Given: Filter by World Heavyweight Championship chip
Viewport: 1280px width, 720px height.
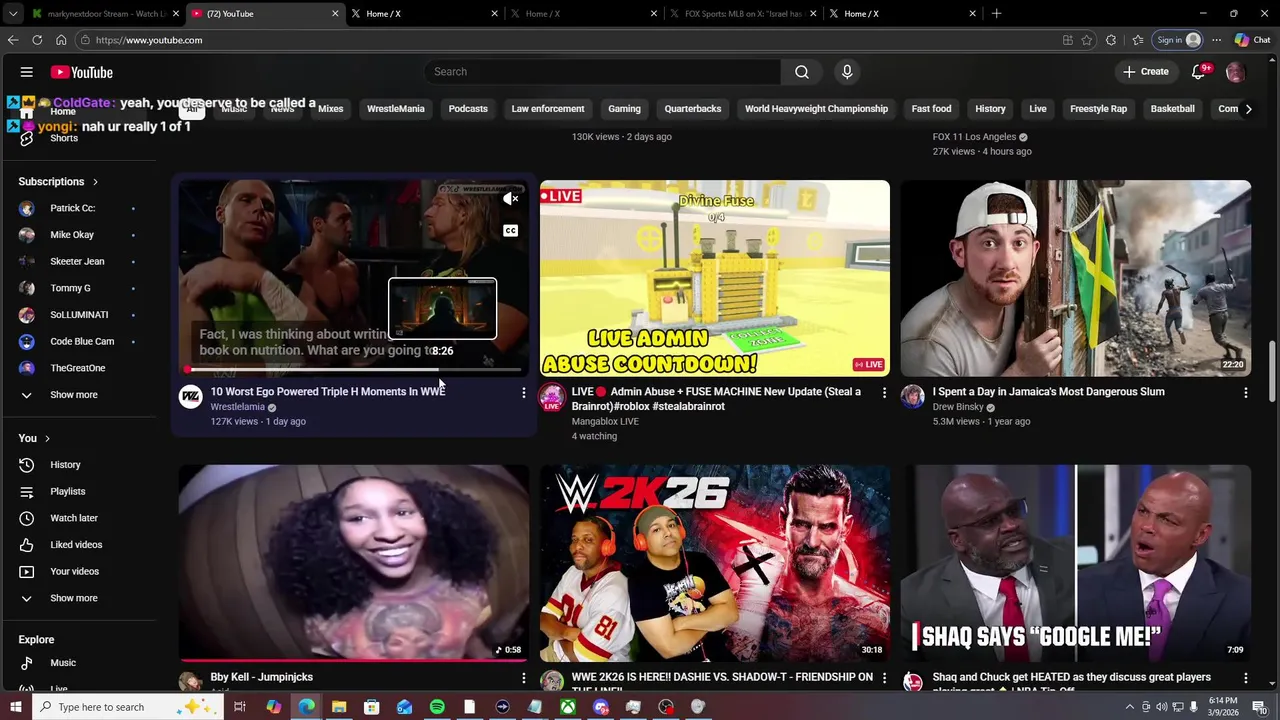Looking at the screenshot, I should pos(816,109).
